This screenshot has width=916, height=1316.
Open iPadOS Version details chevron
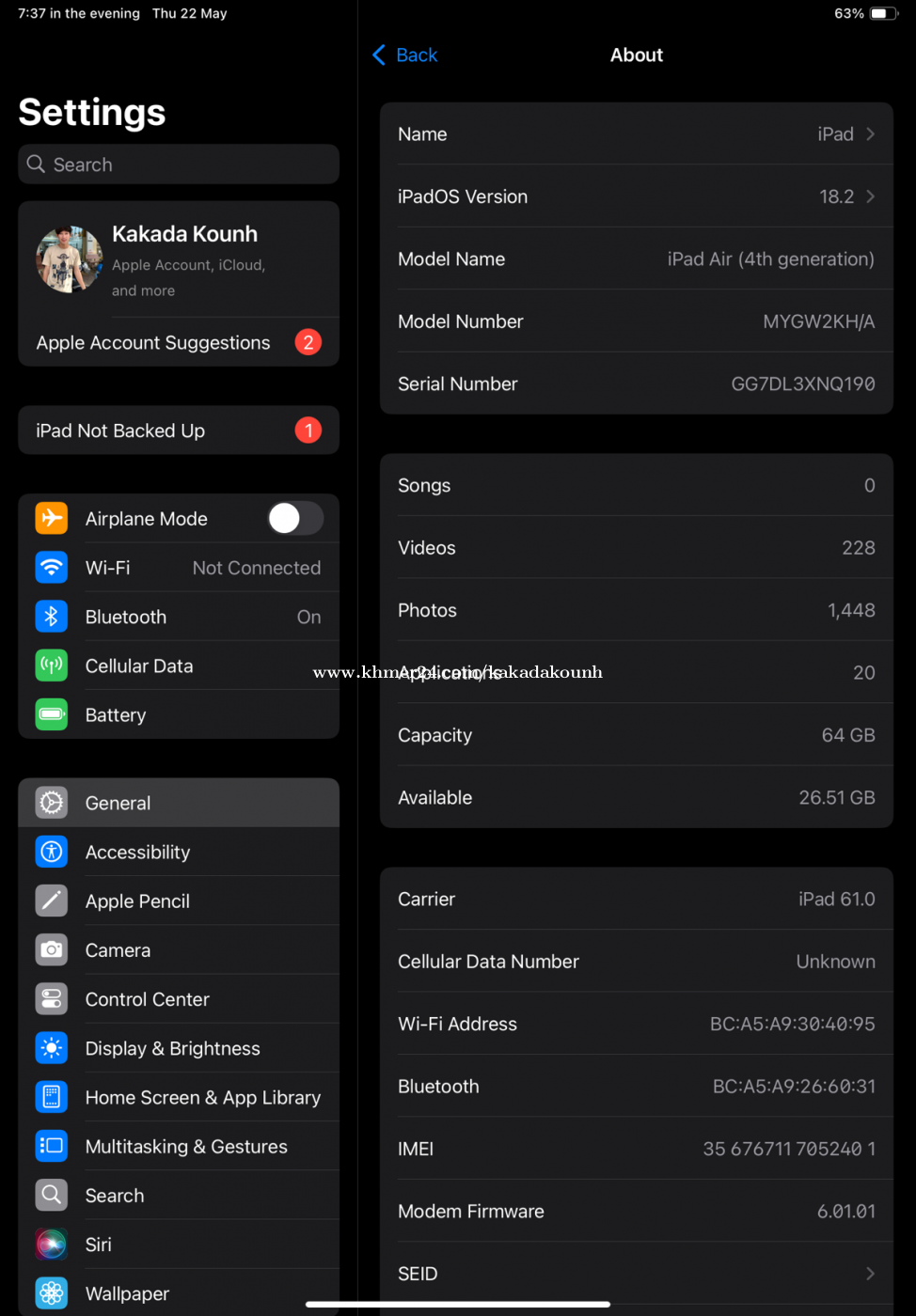pyautogui.click(x=871, y=196)
